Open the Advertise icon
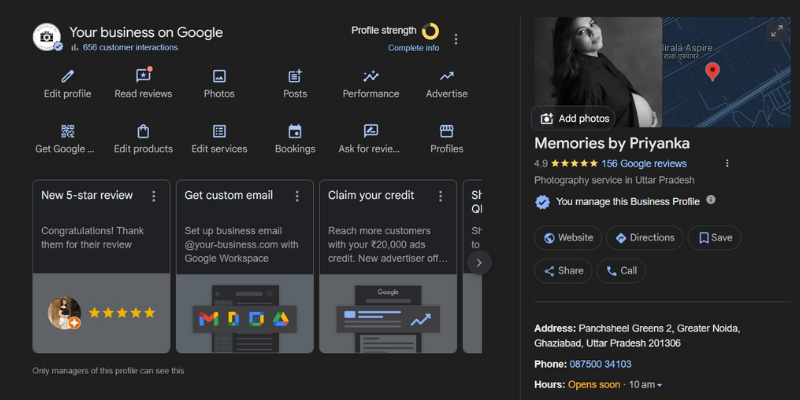 (447, 76)
